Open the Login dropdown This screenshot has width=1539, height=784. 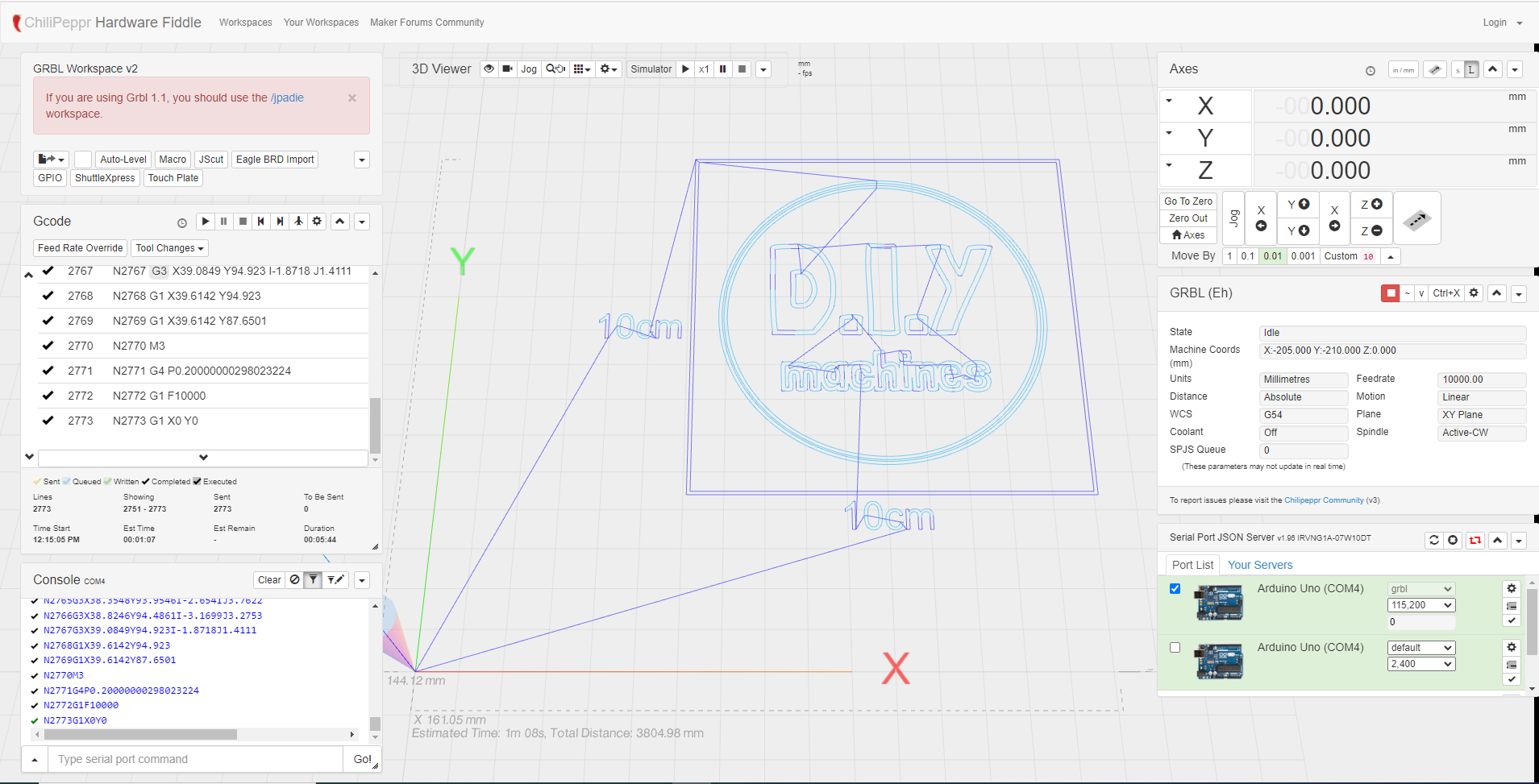[x=1503, y=23]
